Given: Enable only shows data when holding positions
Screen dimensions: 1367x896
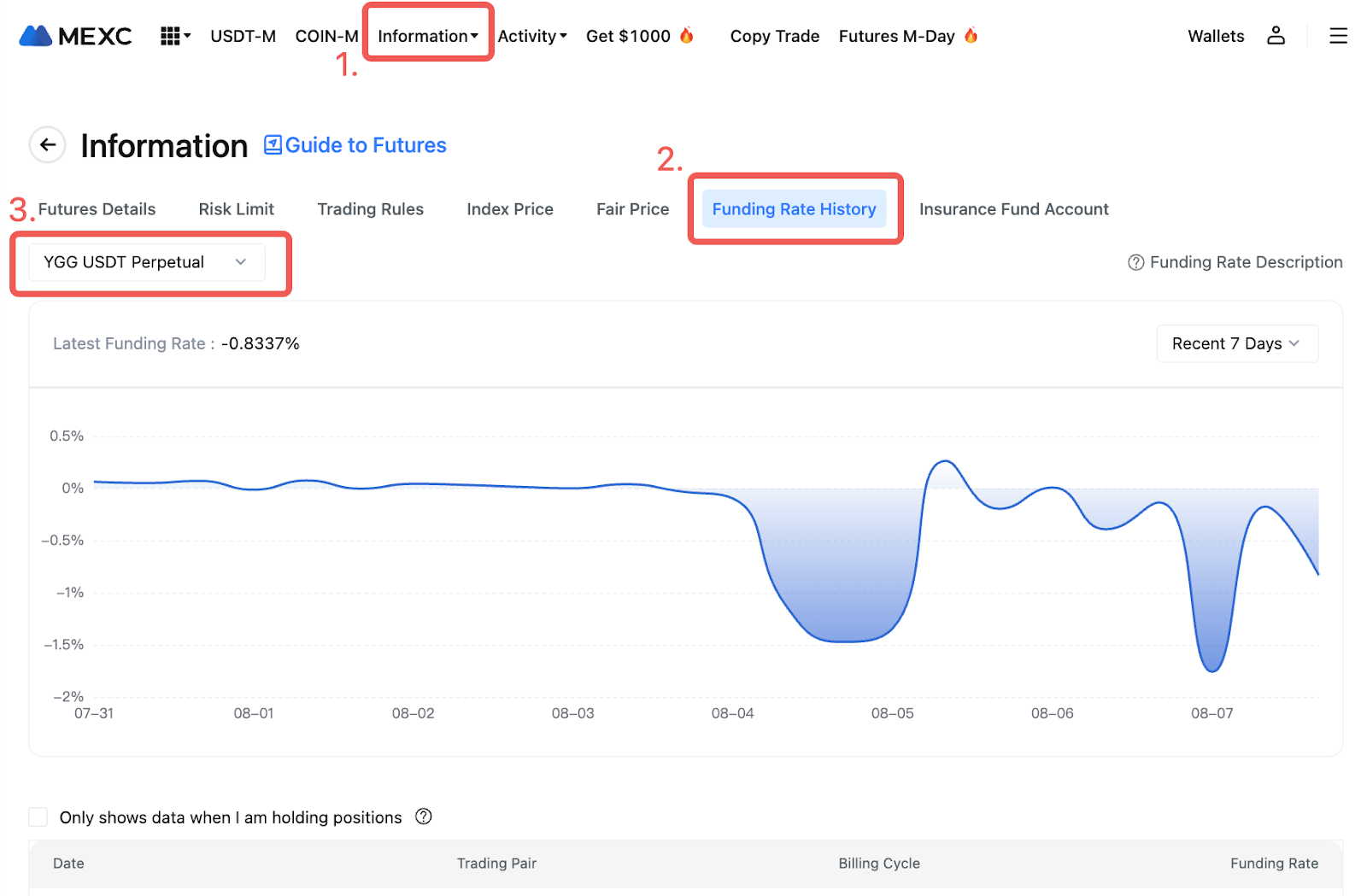Looking at the screenshot, I should tap(38, 817).
